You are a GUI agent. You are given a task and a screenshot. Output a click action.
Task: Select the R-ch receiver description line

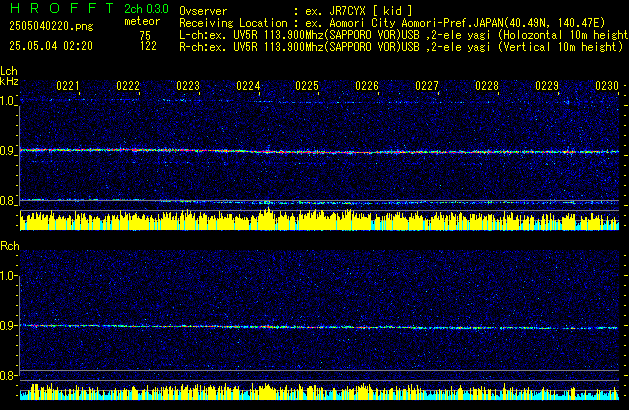point(401,47)
